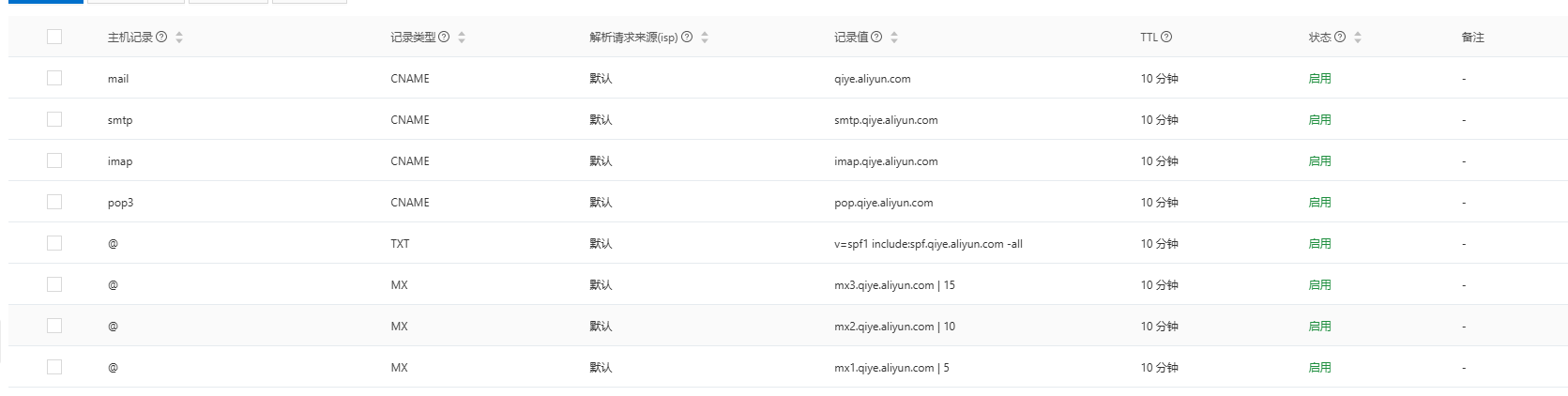Sort by 状态 using sort arrows
This screenshot has width=1568, height=396.
1358,38
